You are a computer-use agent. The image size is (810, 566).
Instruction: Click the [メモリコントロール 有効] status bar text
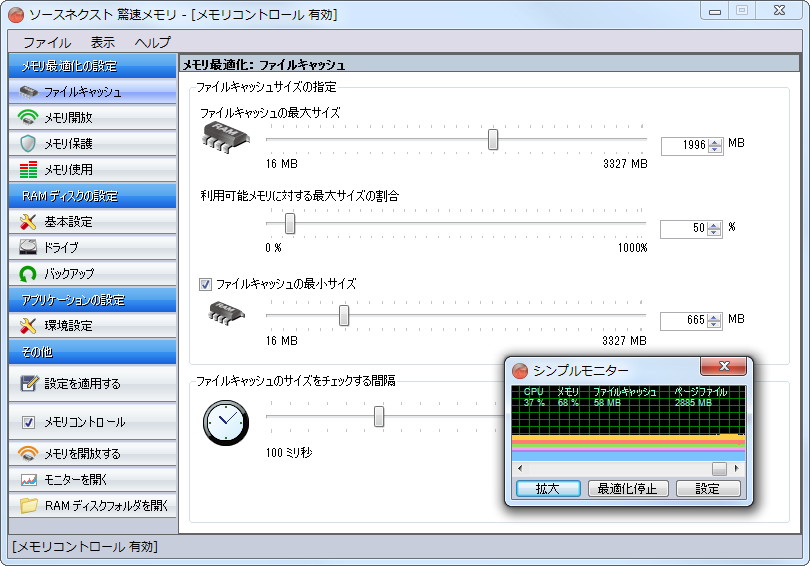coord(85,546)
